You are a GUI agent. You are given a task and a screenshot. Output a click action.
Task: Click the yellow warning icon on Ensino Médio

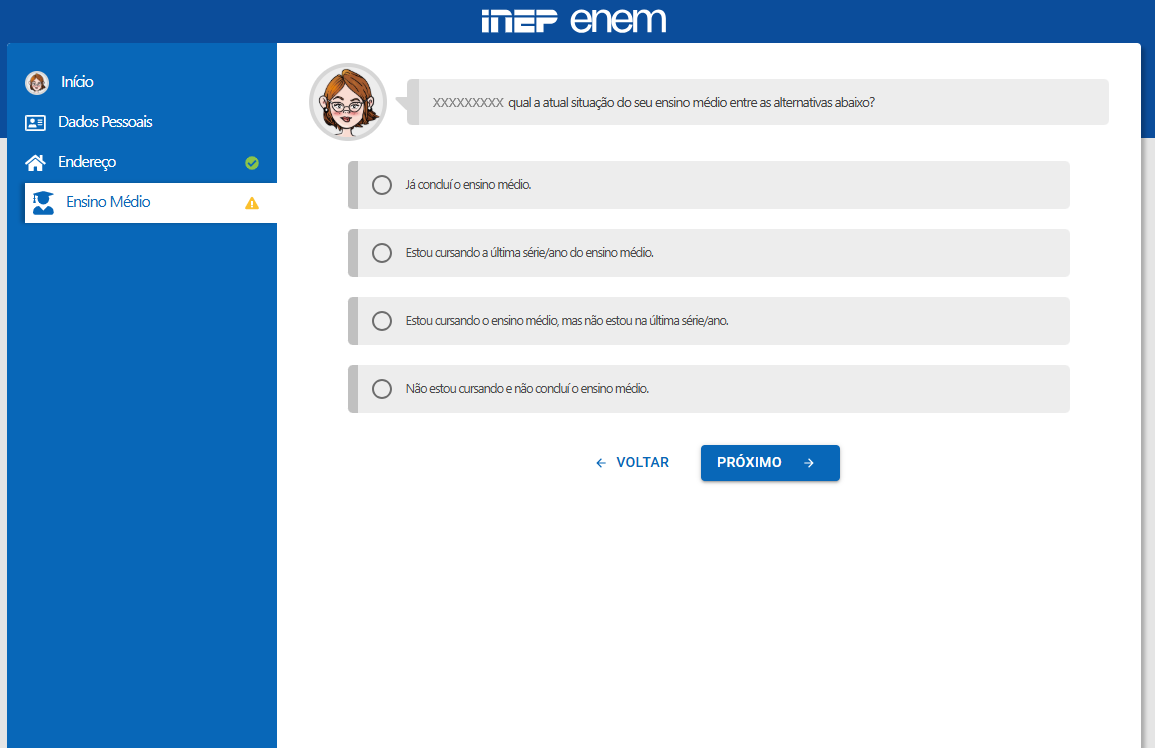coord(253,203)
